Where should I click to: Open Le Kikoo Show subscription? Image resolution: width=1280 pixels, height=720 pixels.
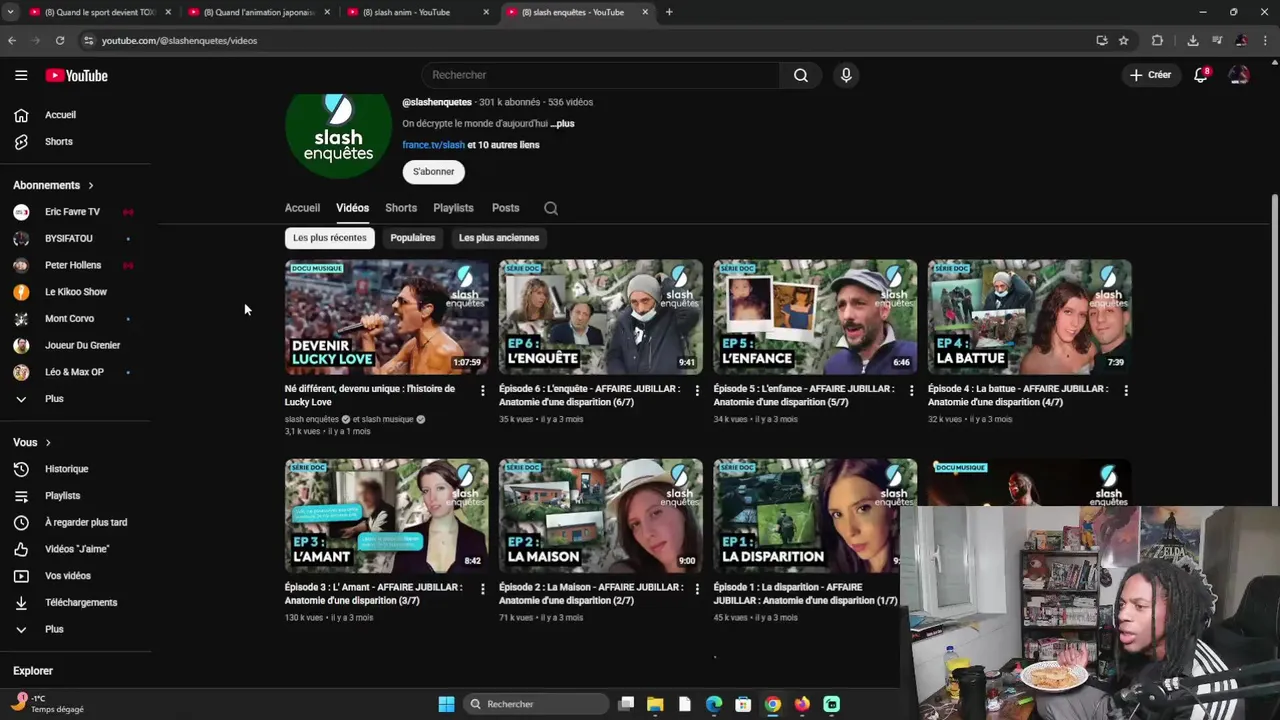click(75, 292)
